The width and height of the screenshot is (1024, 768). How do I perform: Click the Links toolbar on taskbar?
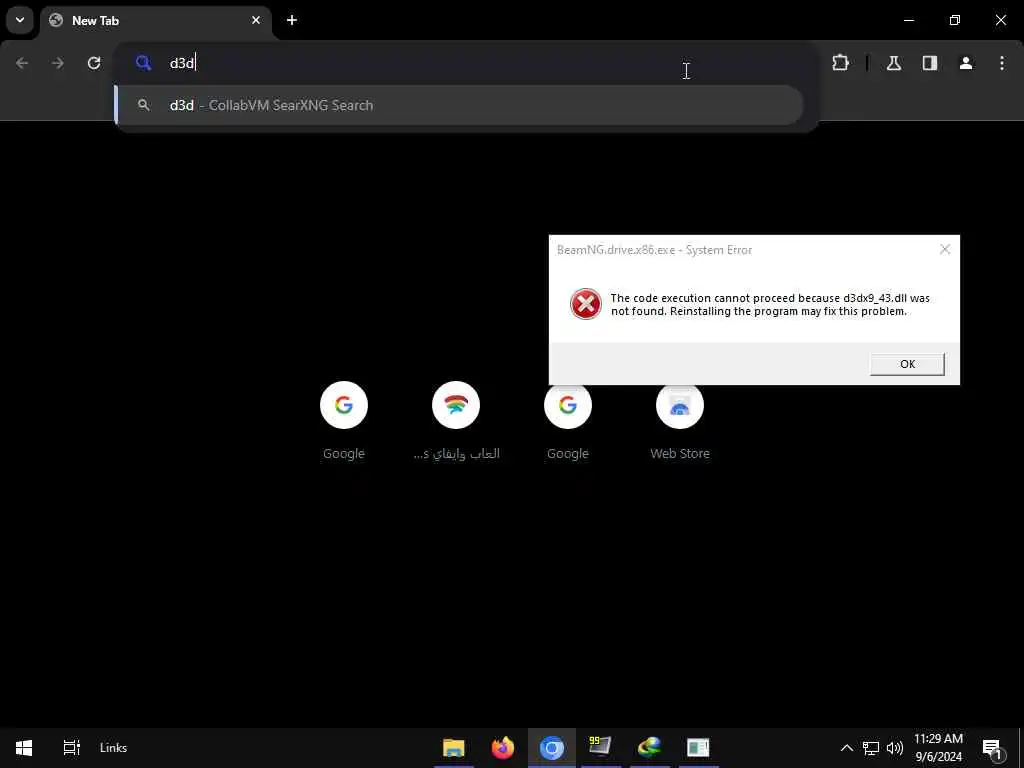point(114,748)
